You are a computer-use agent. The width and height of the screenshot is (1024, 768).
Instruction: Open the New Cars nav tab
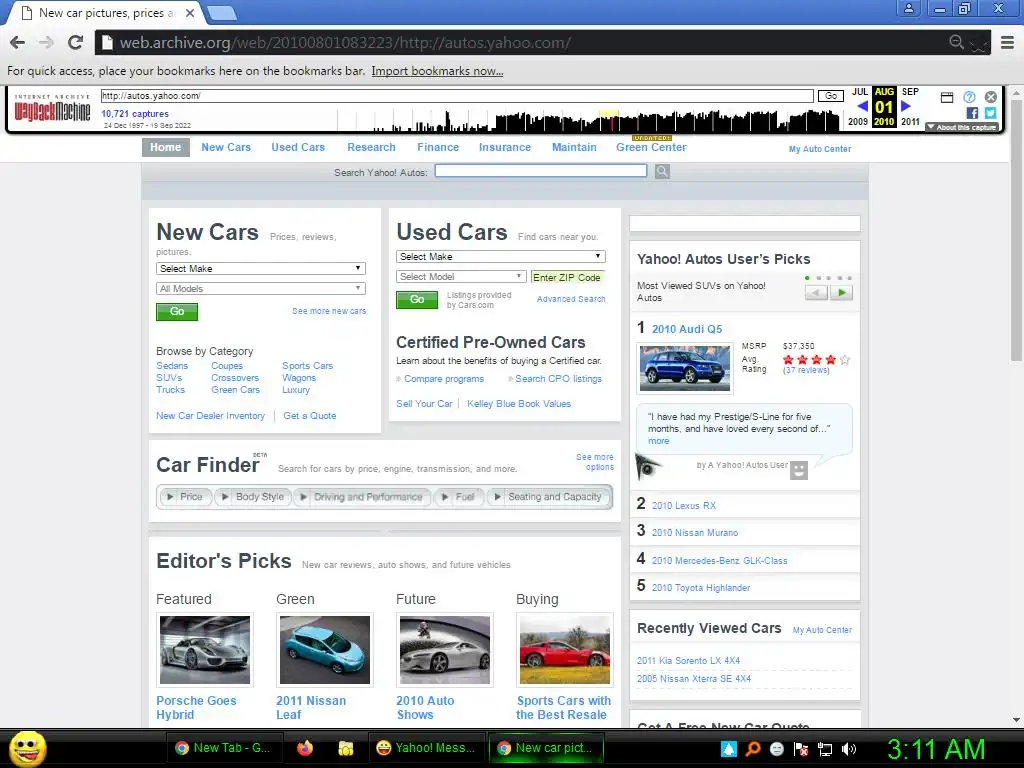click(x=226, y=148)
